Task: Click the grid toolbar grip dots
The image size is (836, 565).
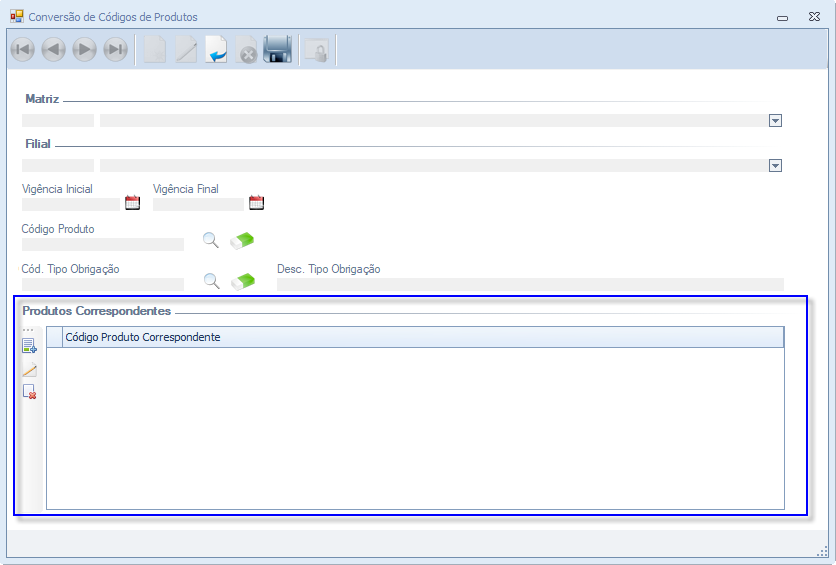Action: [28, 330]
